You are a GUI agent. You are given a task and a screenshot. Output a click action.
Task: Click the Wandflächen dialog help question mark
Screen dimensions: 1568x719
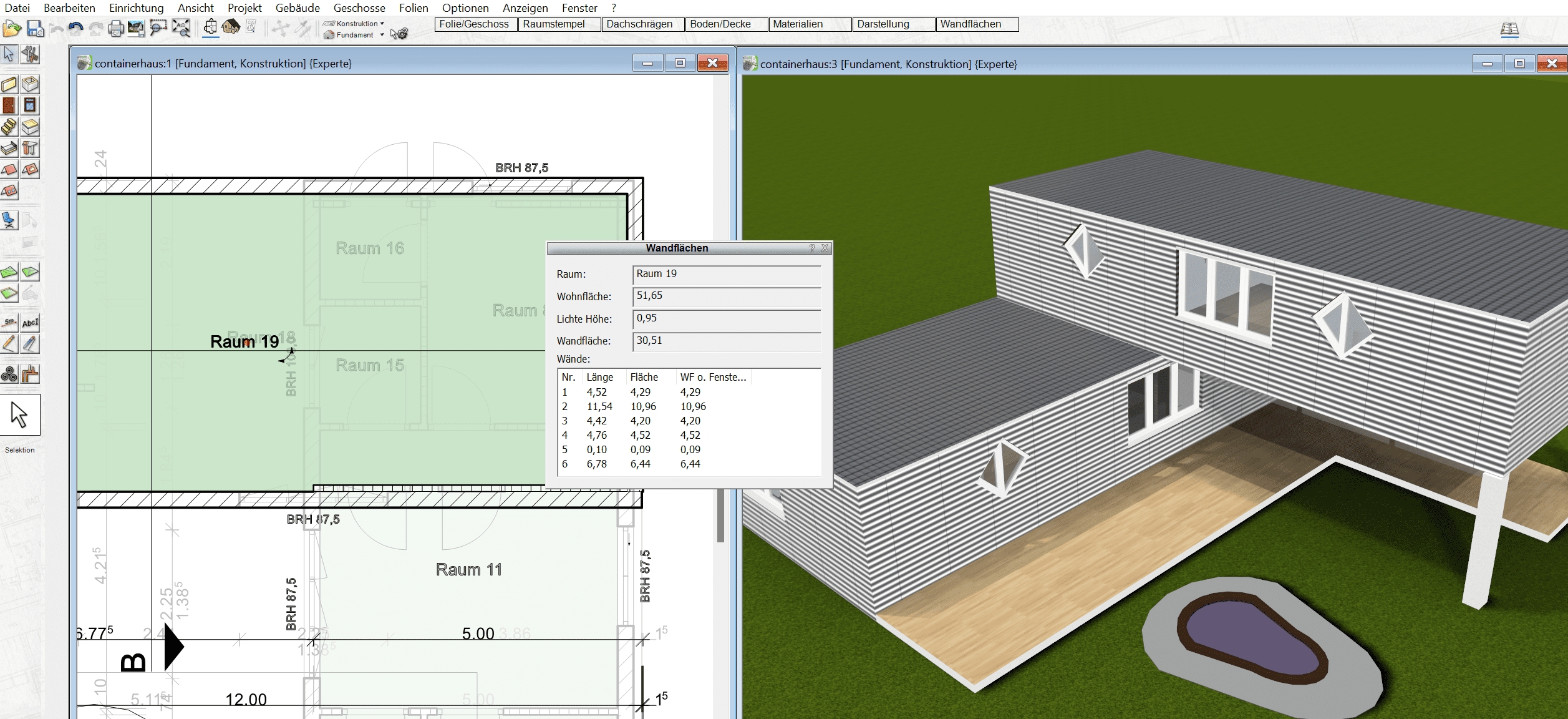(812, 248)
